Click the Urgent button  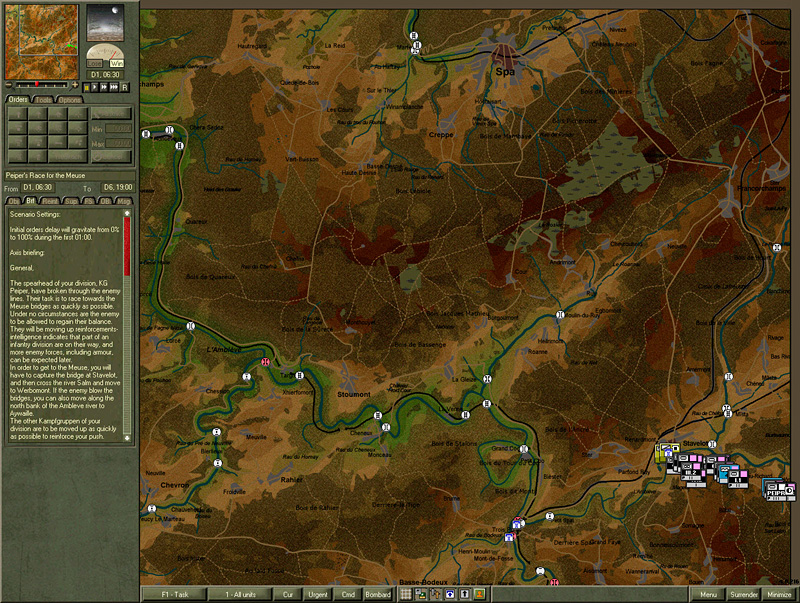click(x=318, y=594)
